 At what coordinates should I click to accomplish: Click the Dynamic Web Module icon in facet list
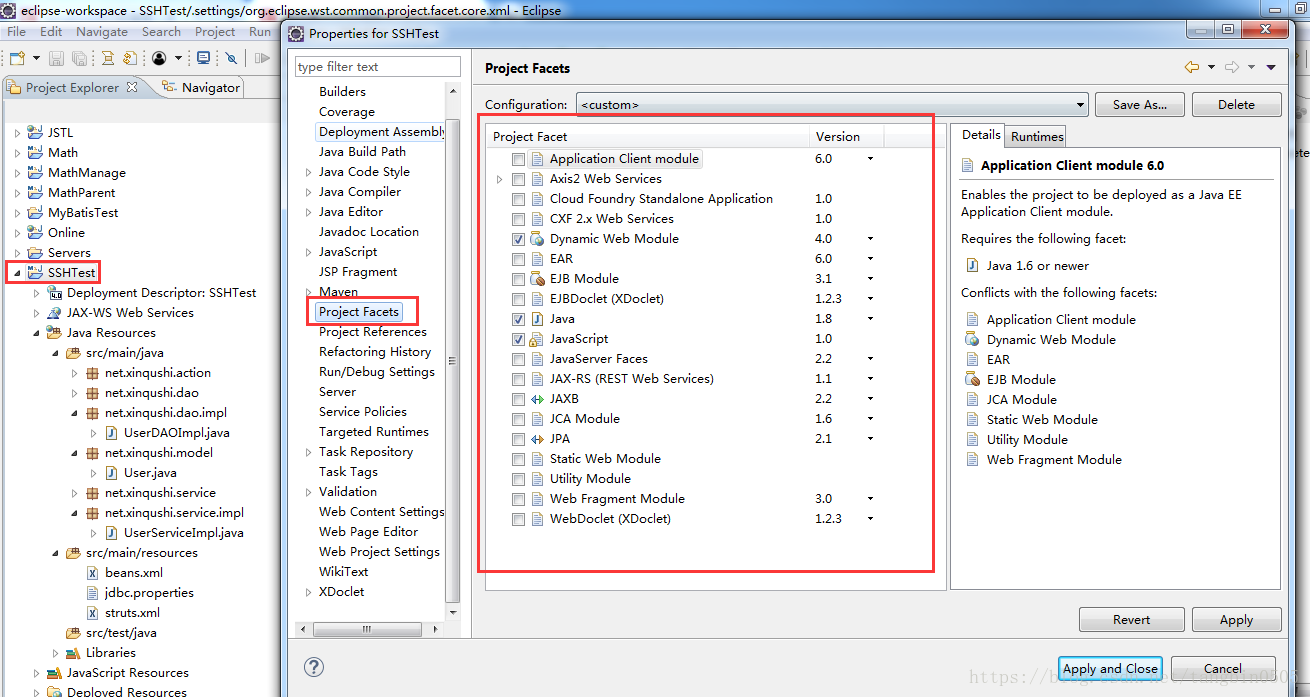(537, 238)
